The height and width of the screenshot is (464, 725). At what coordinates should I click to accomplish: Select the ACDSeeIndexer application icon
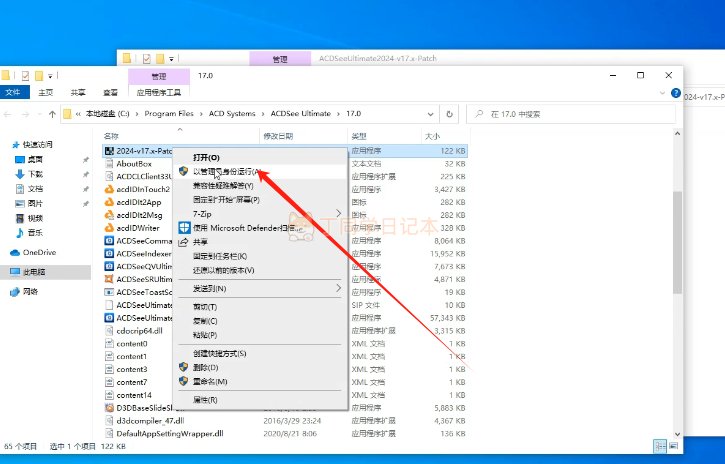[109, 254]
